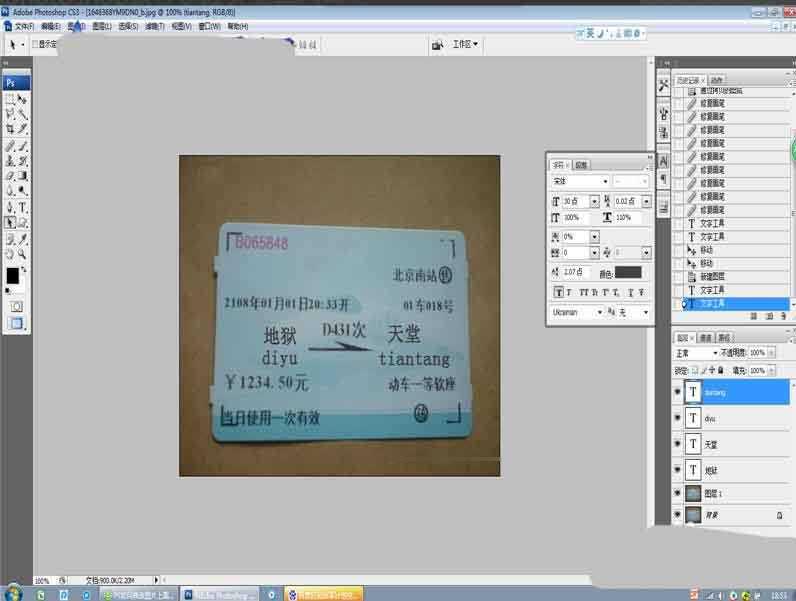This screenshot has width=796, height=601.
Task: Select the Lasso tool
Action: pyautogui.click(x=10, y=114)
